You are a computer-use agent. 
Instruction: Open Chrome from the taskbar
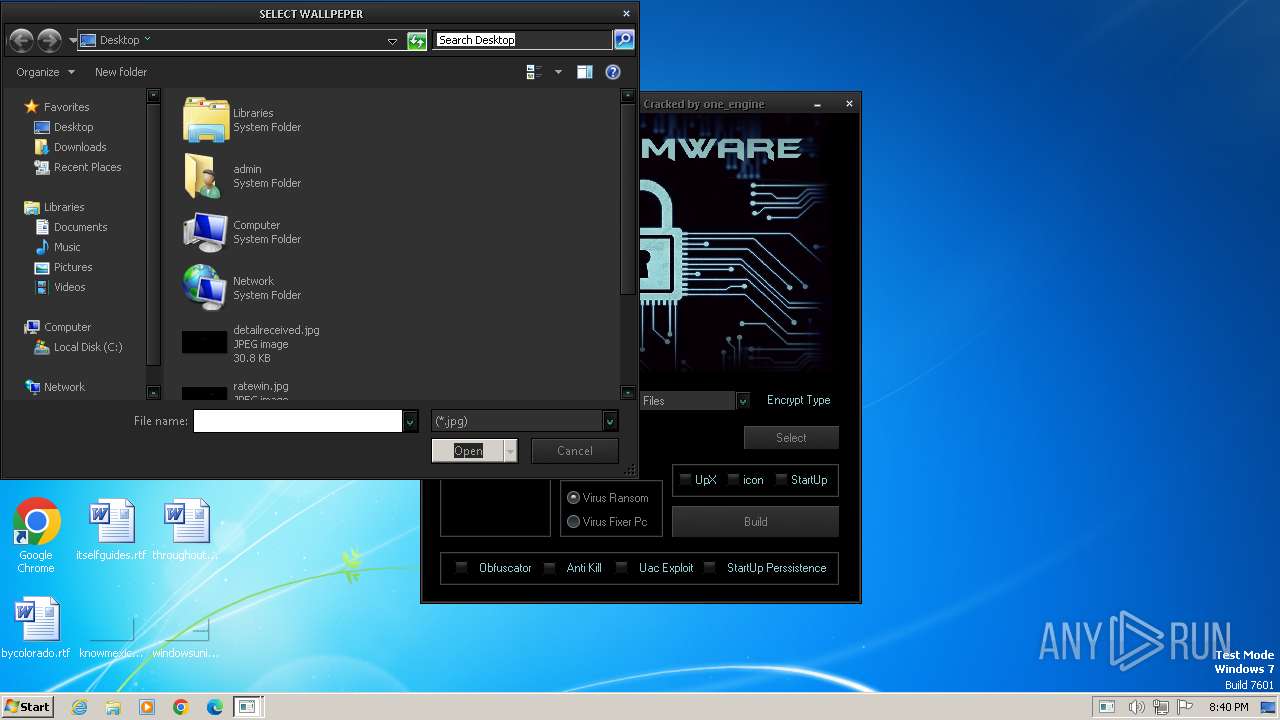181,707
